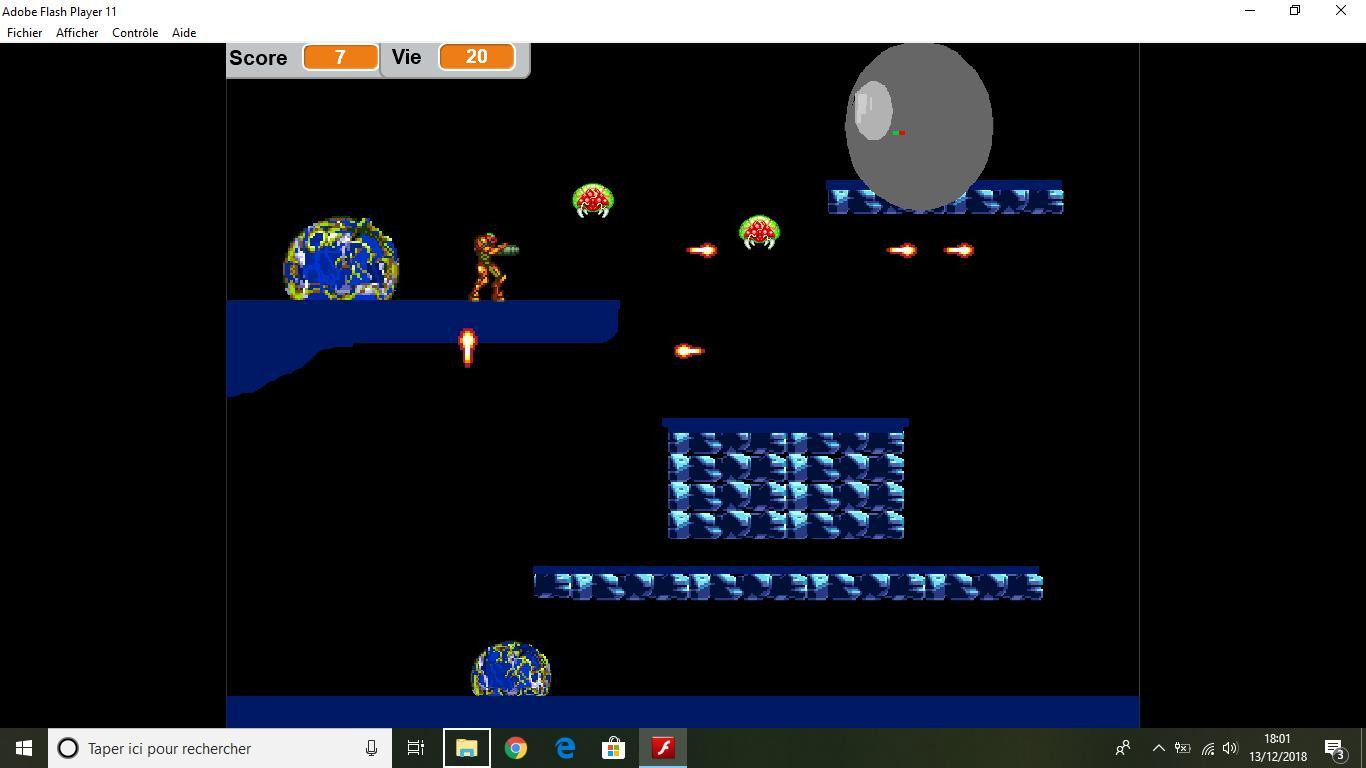Open the Wi-Fi network icon
The image size is (1366, 768).
[1207, 748]
